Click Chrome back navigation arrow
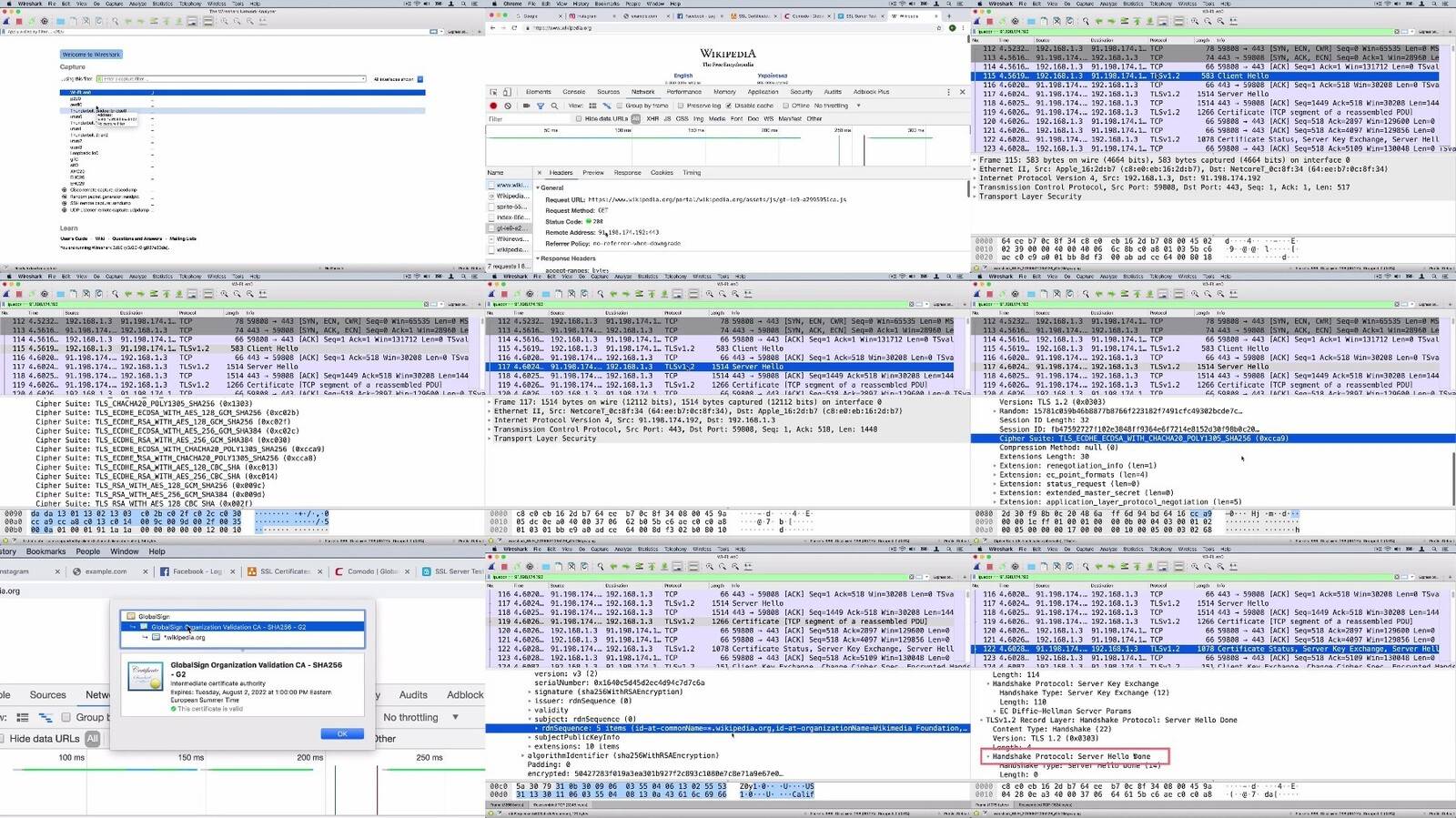Image resolution: width=1456 pixels, height=818 pixels. (492, 28)
